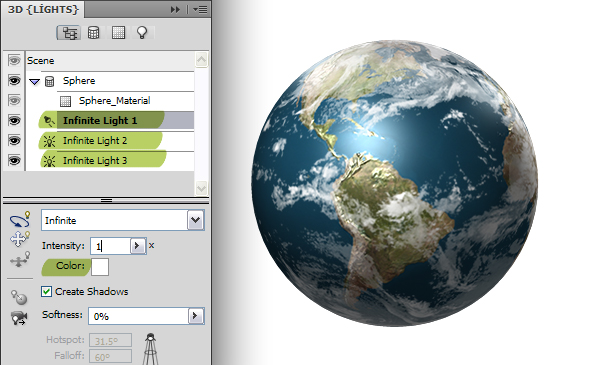Screen dimensions: 600x365
Task: Open the 3D panel options menu
Action: pos(200,9)
